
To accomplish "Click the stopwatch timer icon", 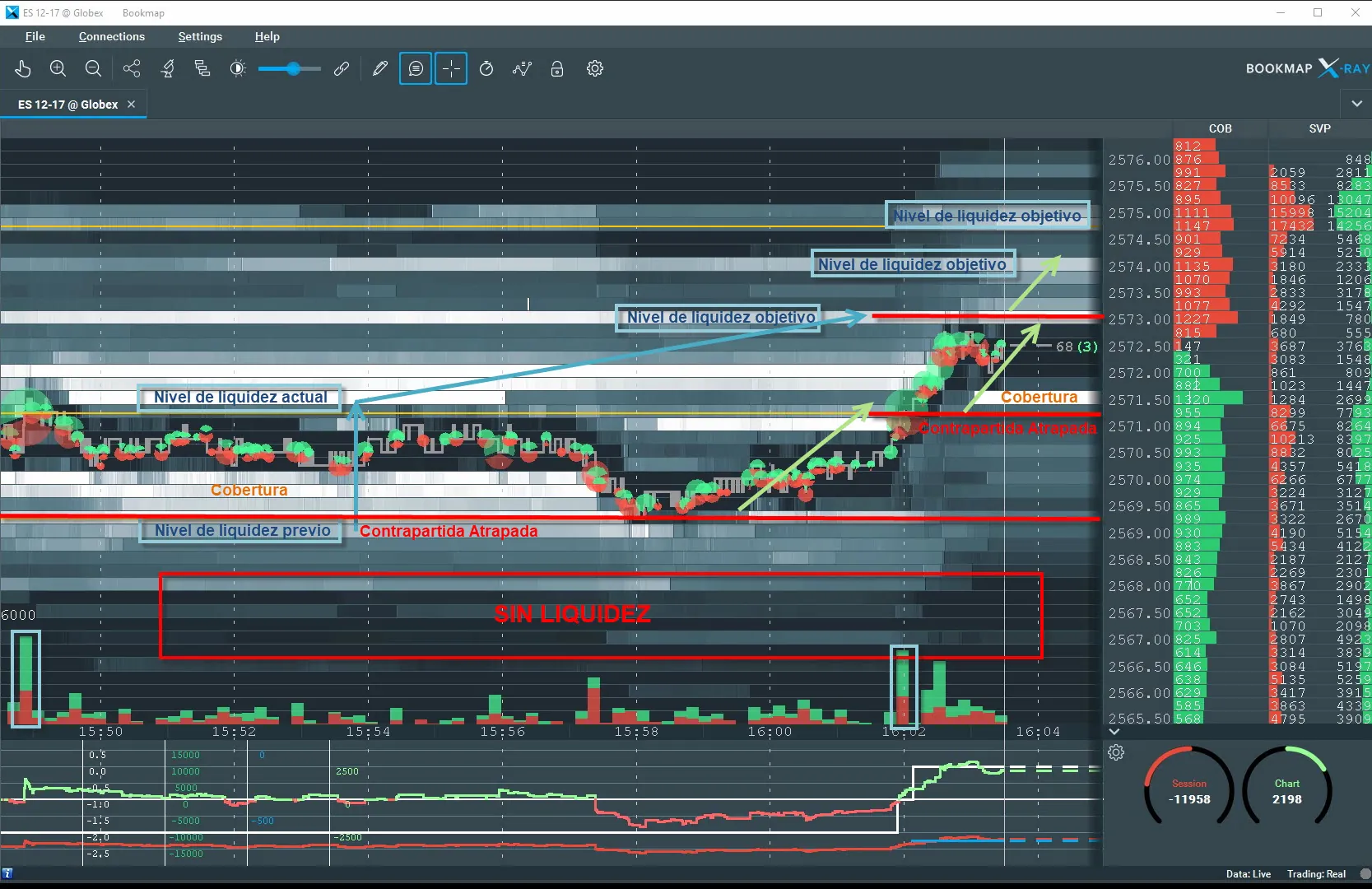I will (486, 69).
